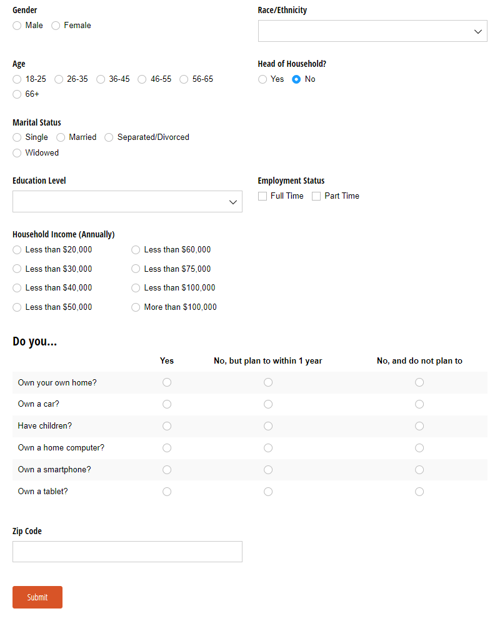Pick 'do not plan to' for Own a car
The image size is (500, 621).
coord(419,404)
